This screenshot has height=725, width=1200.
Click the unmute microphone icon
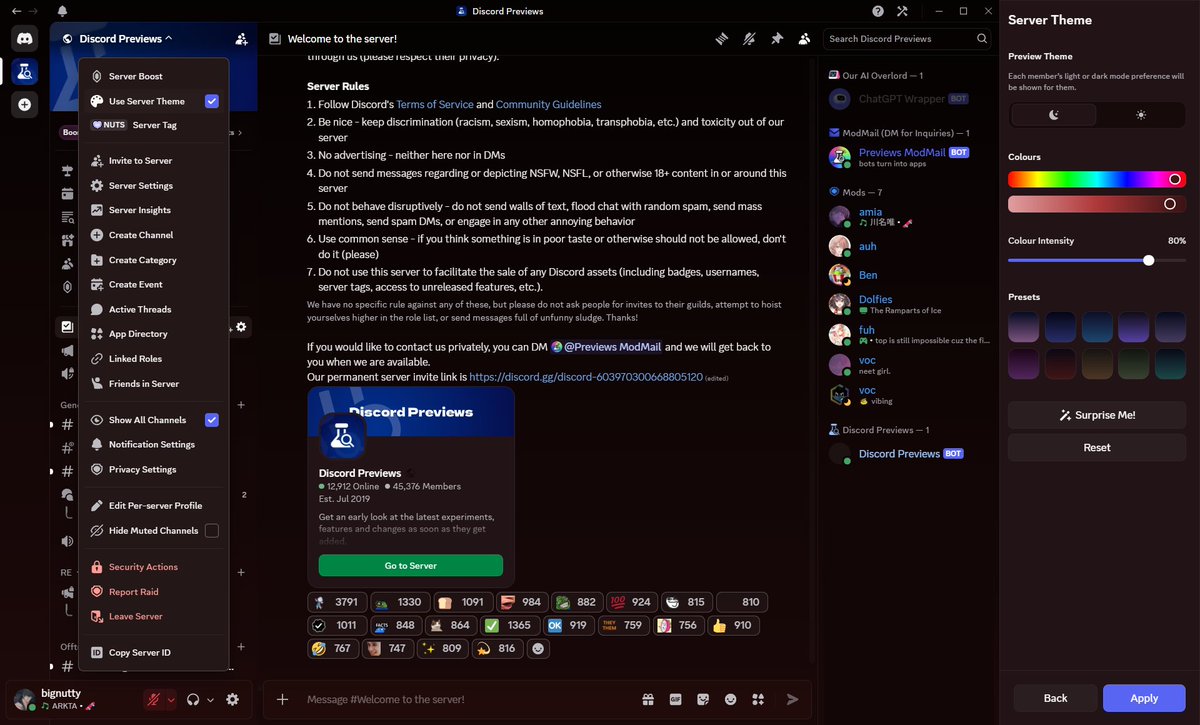(x=154, y=700)
